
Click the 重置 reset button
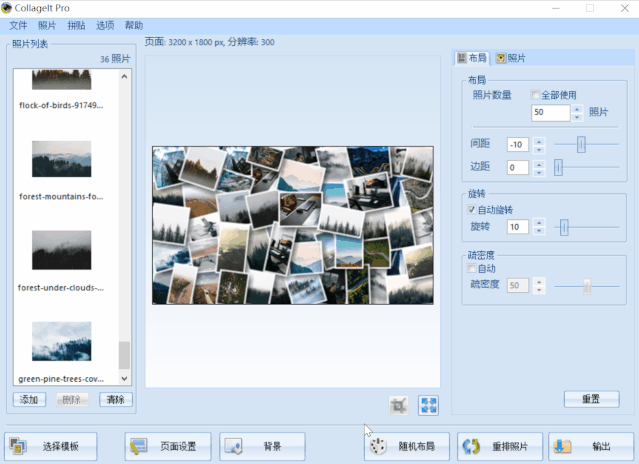[x=590, y=399]
